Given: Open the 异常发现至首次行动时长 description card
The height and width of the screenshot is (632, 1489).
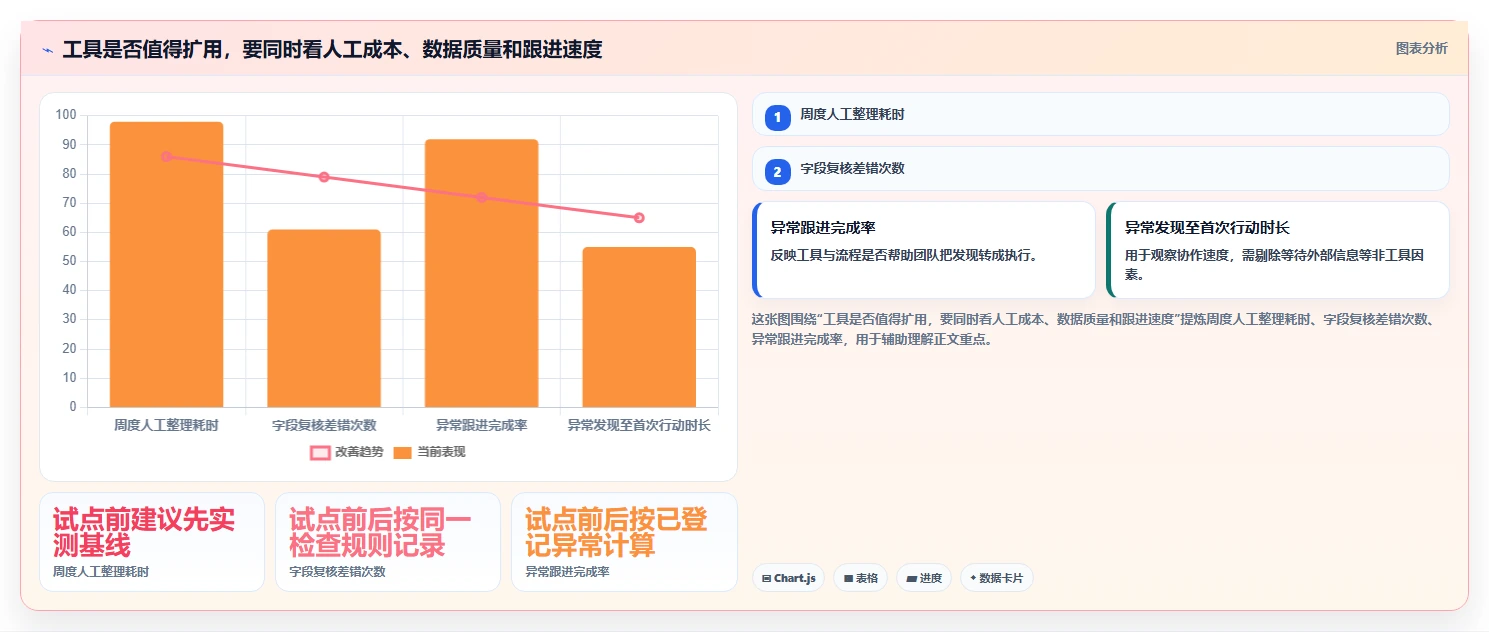Looking at the screenshot, I should coord(1278,250).
